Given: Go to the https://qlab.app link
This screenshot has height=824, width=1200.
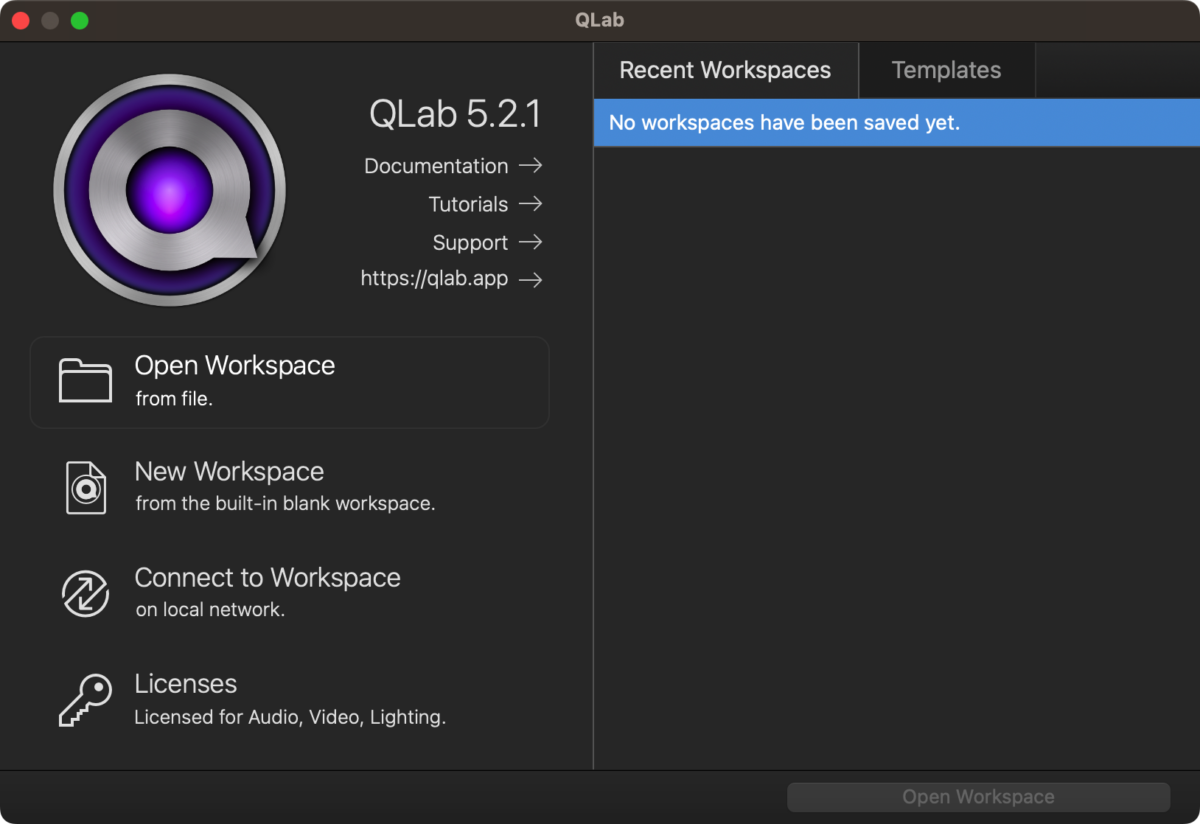Looking at the screenshot, I should pyautogui.click(x=434, y=279).
